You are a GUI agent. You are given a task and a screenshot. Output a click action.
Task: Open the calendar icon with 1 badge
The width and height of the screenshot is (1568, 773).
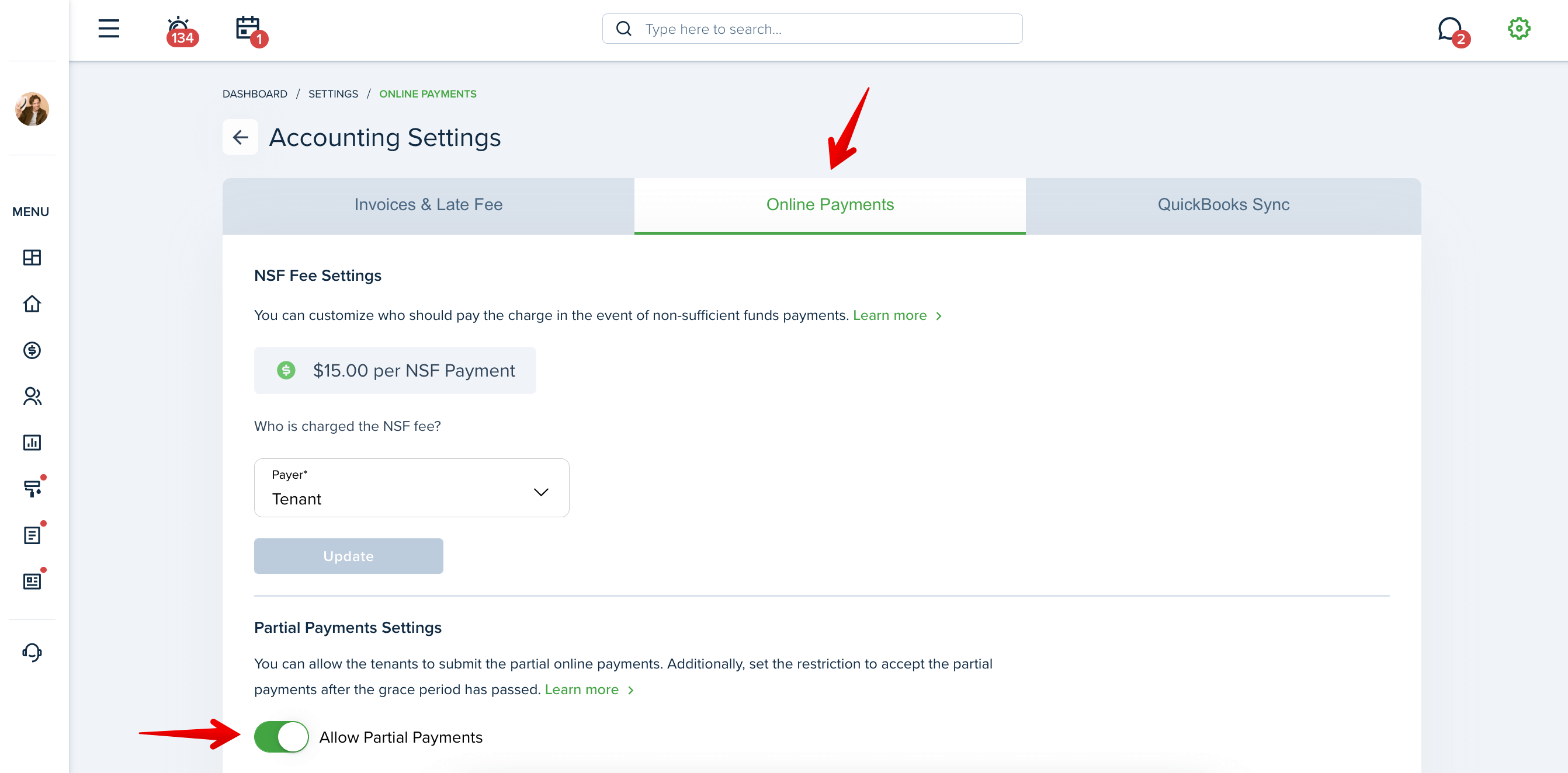point(250,30)
